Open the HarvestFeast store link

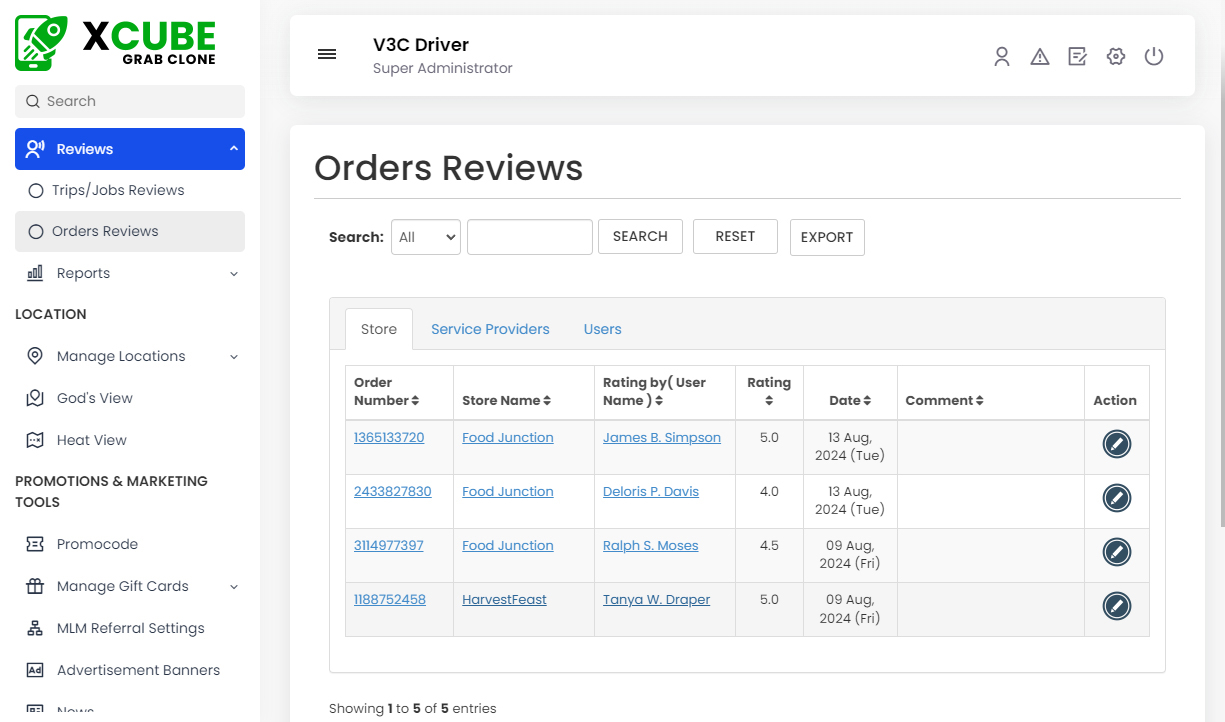[x=504, y=599]
